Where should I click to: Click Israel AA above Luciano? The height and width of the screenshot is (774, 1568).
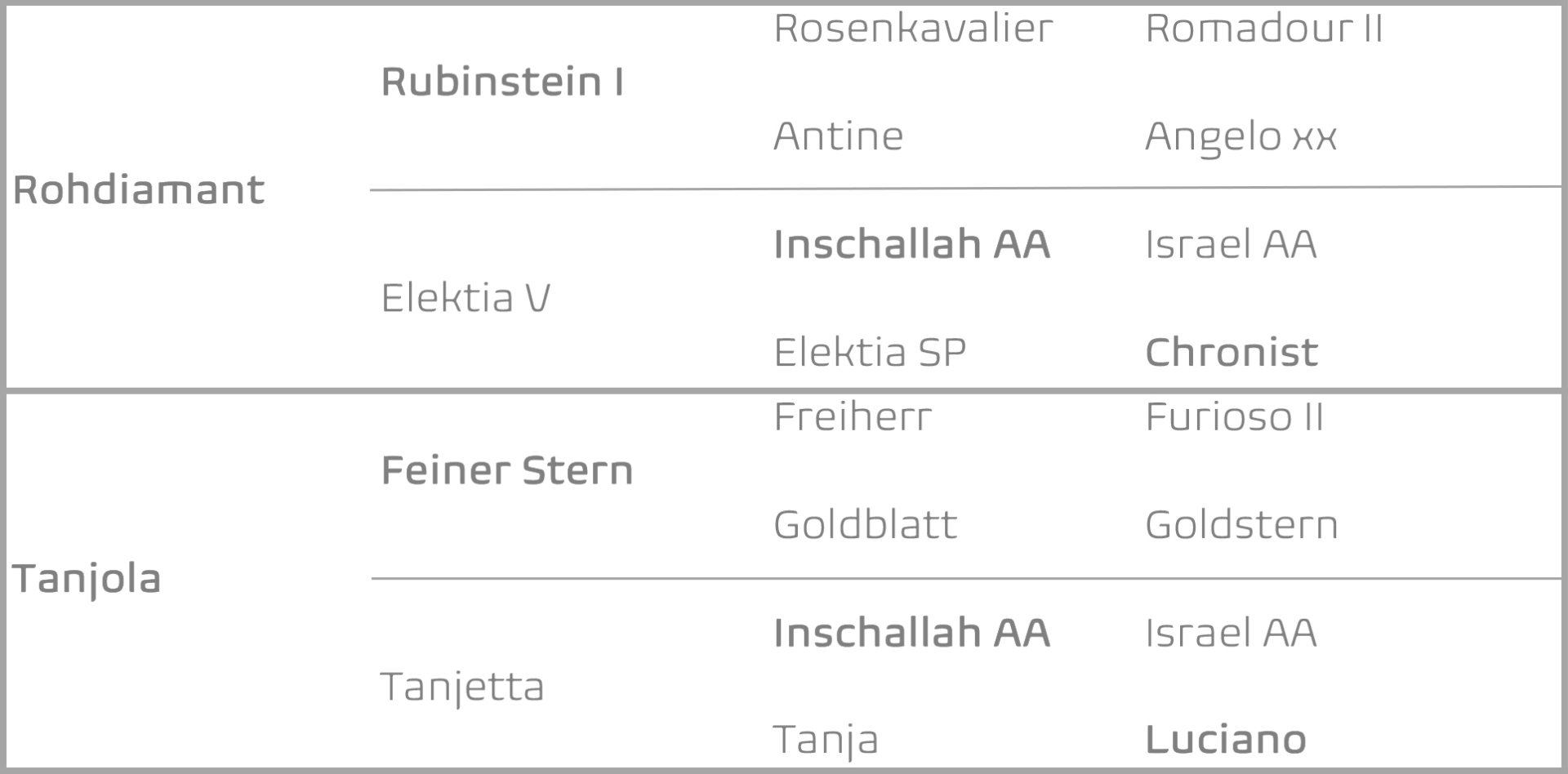pos(1231,633)
